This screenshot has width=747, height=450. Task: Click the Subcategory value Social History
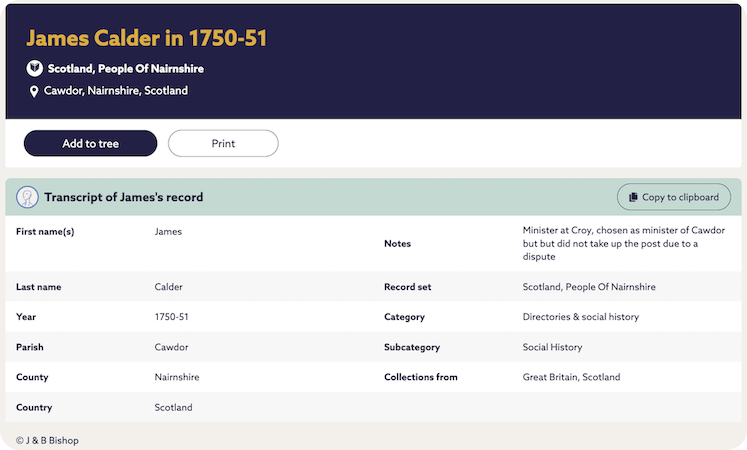[x=552, y=347]
